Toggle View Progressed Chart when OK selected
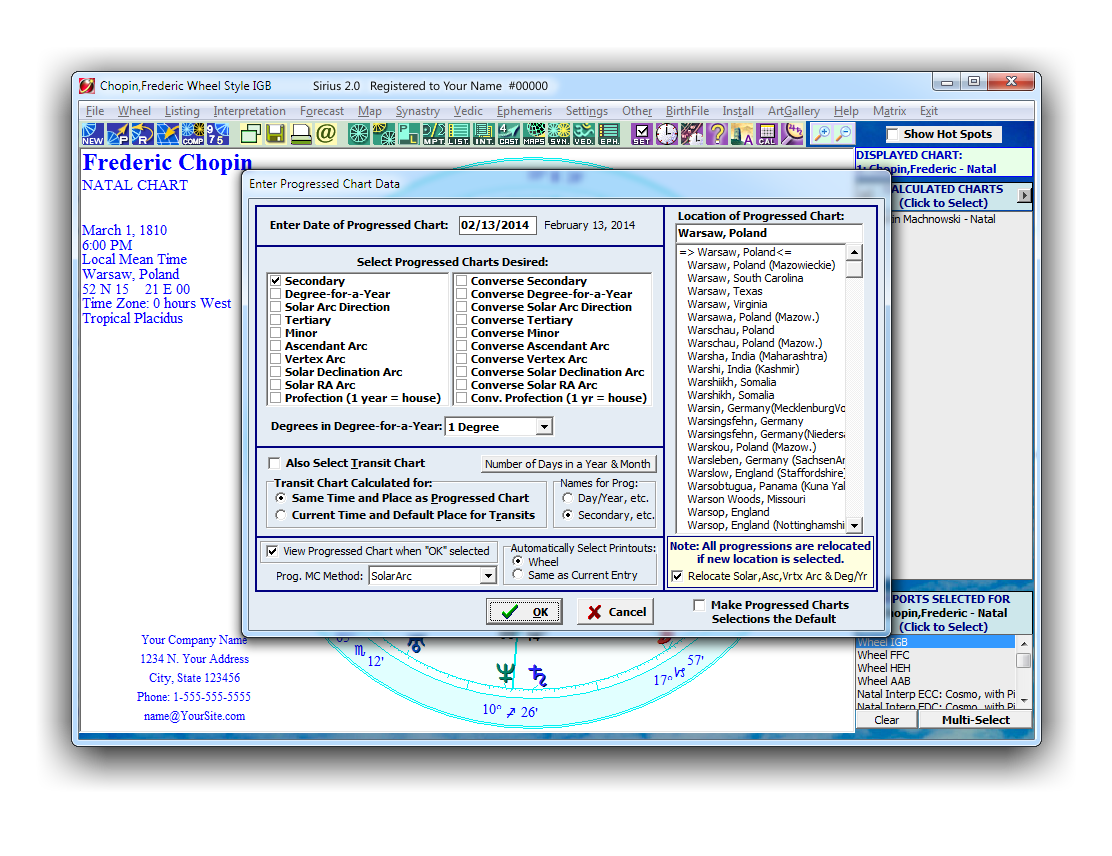The width and height of the screenshot is (1112, 856). pos(272,551)
